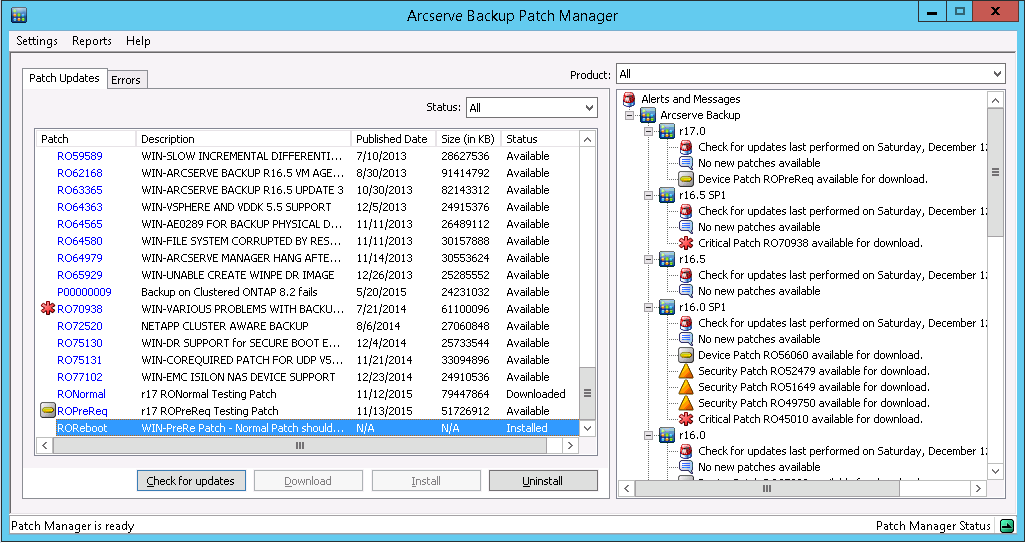Collapse the r17.0 tree node
The width and height of the screenshot is (1025, 543).
(649, 131)
